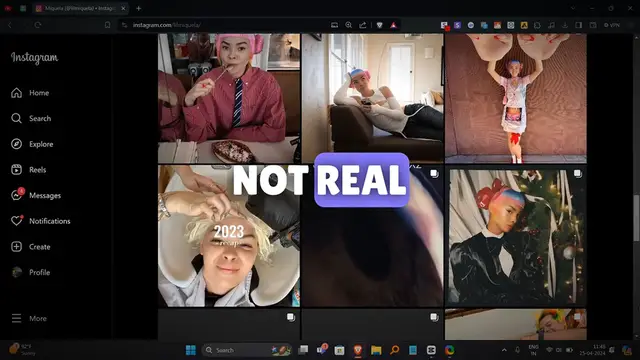Go to your Profile
Screen dimensions: 640x360
[31, 273]
